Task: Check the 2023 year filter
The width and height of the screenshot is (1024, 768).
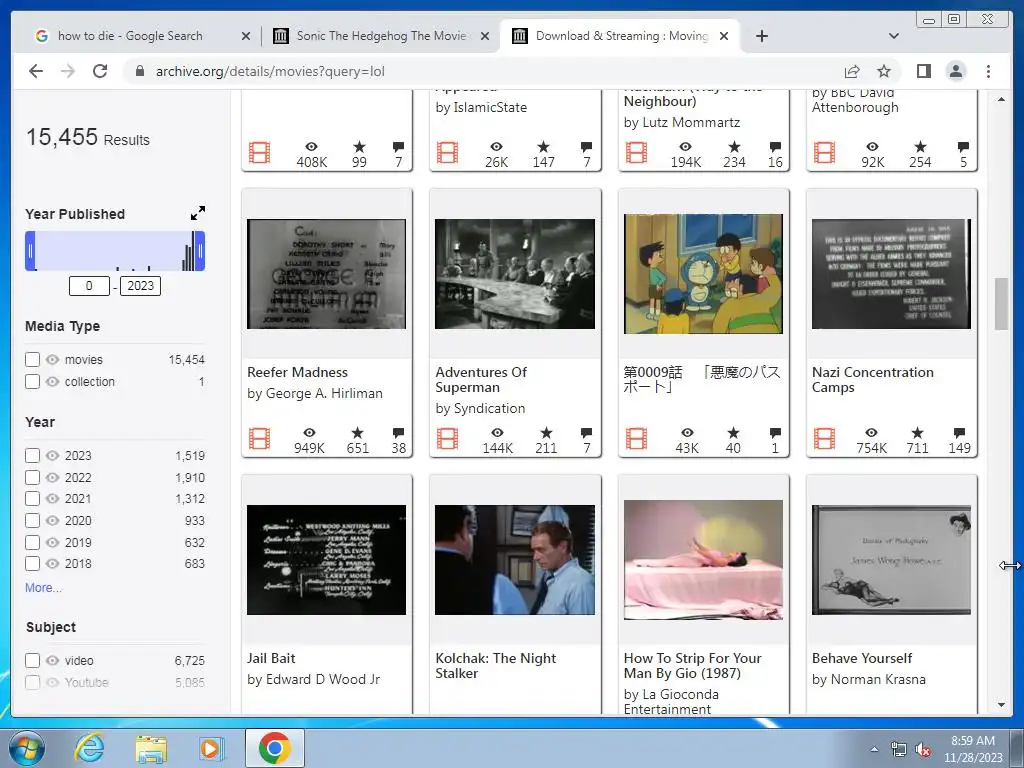Action: (32, 456)
